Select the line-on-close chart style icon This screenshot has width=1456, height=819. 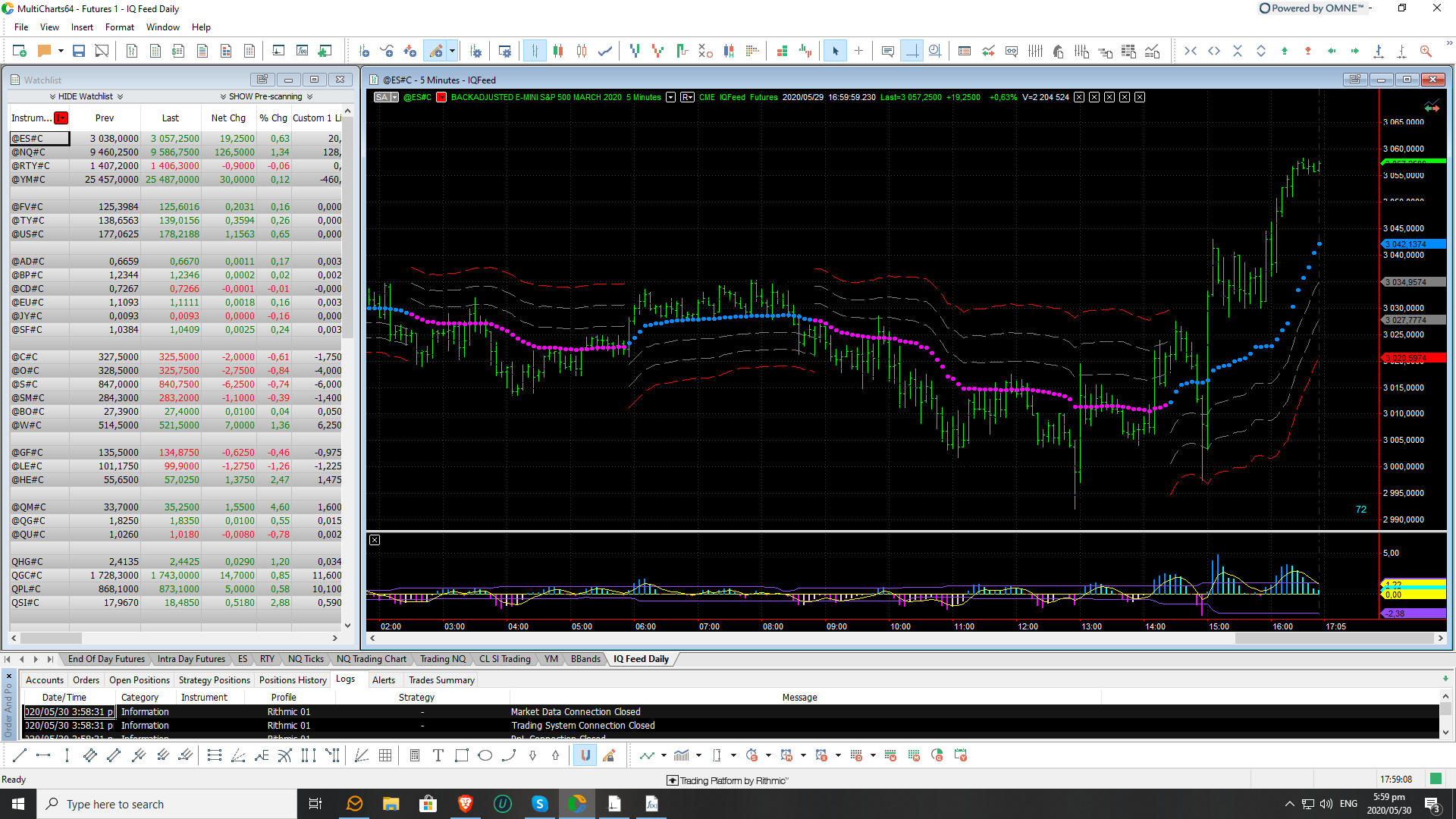click(605, 51)
